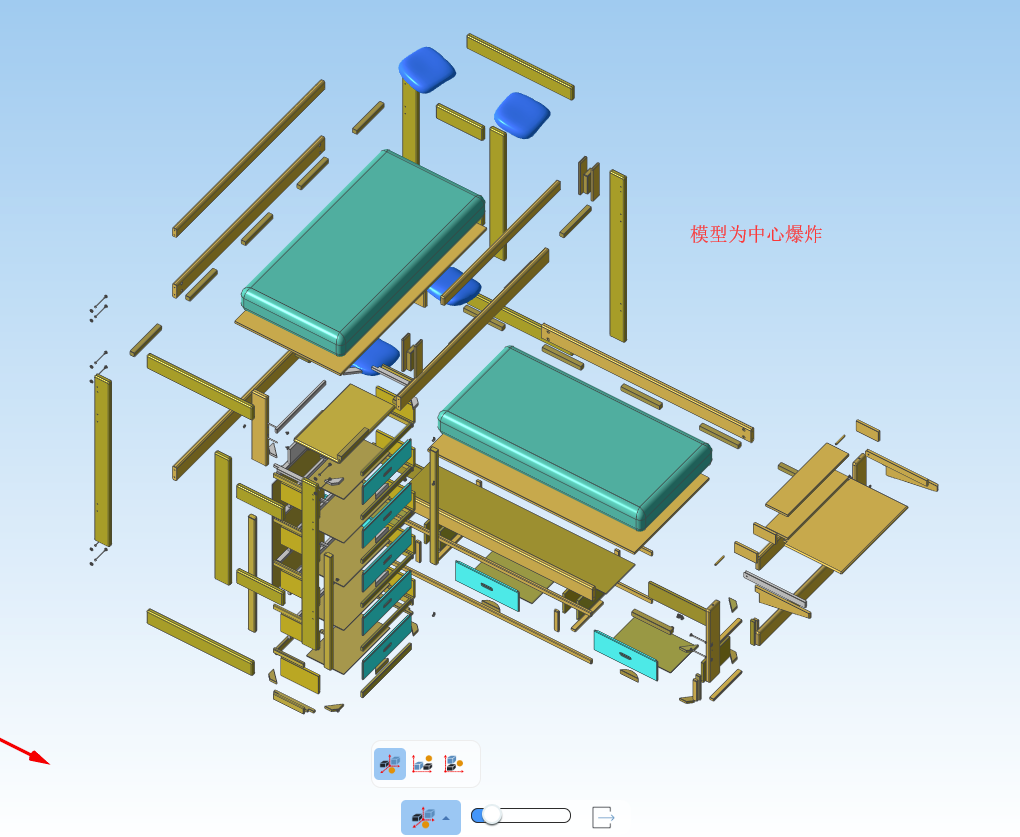
Task: Select the topmost blue seat pad
Action: (x=426, y=69)
